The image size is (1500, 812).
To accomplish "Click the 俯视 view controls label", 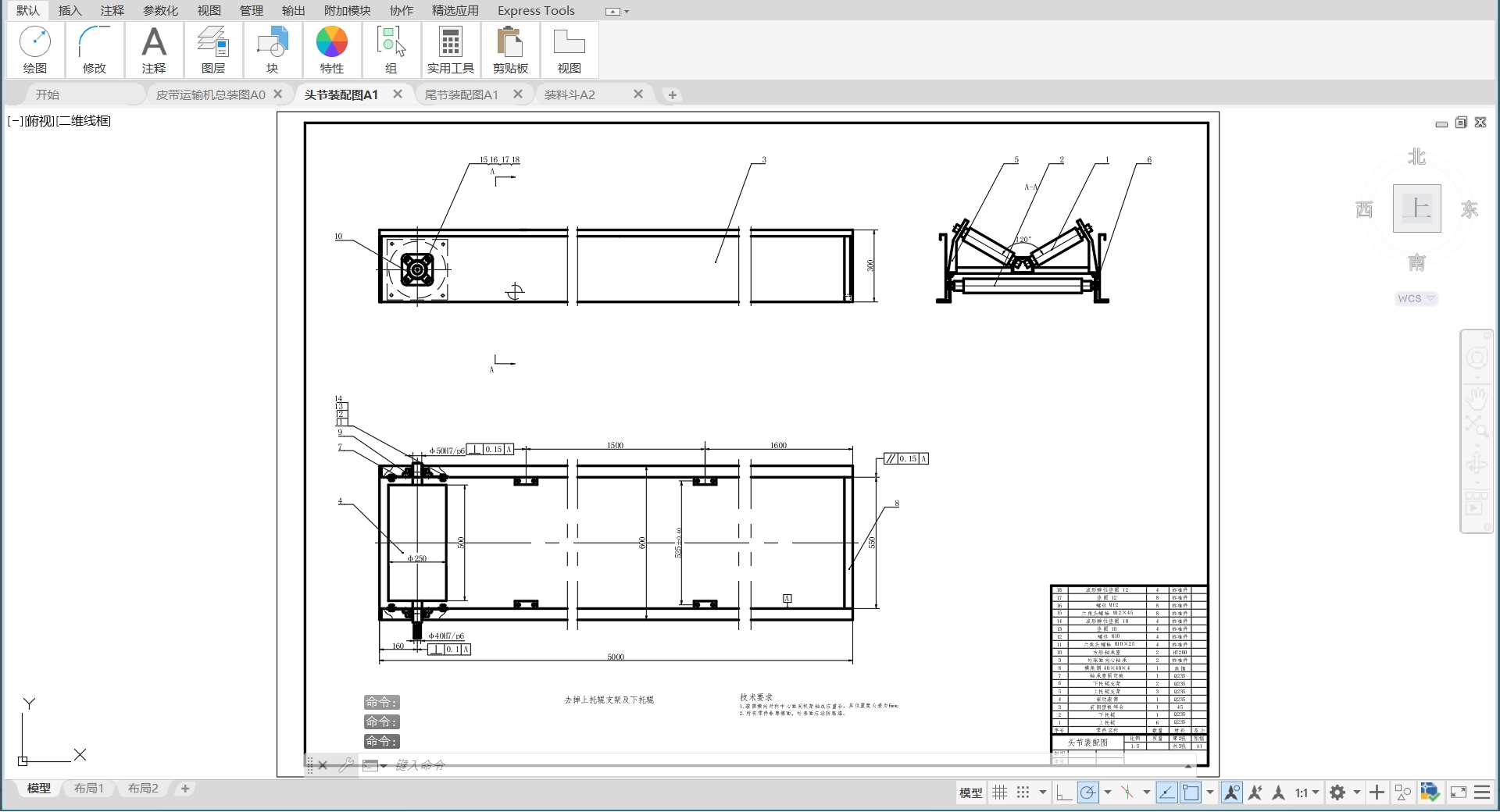I will [39, 121].
